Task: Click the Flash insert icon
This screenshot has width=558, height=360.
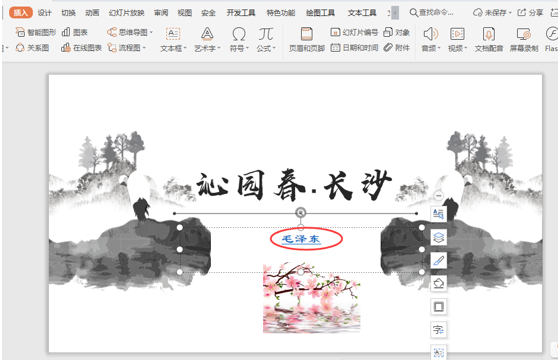Action: coord(552,34)
